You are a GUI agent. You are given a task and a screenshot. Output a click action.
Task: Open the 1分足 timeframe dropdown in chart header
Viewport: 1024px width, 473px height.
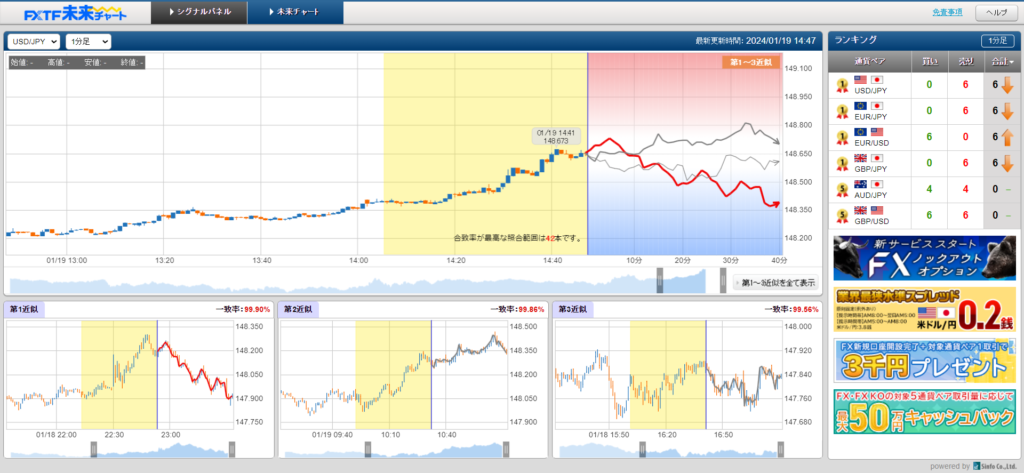(x=88, y=41)
